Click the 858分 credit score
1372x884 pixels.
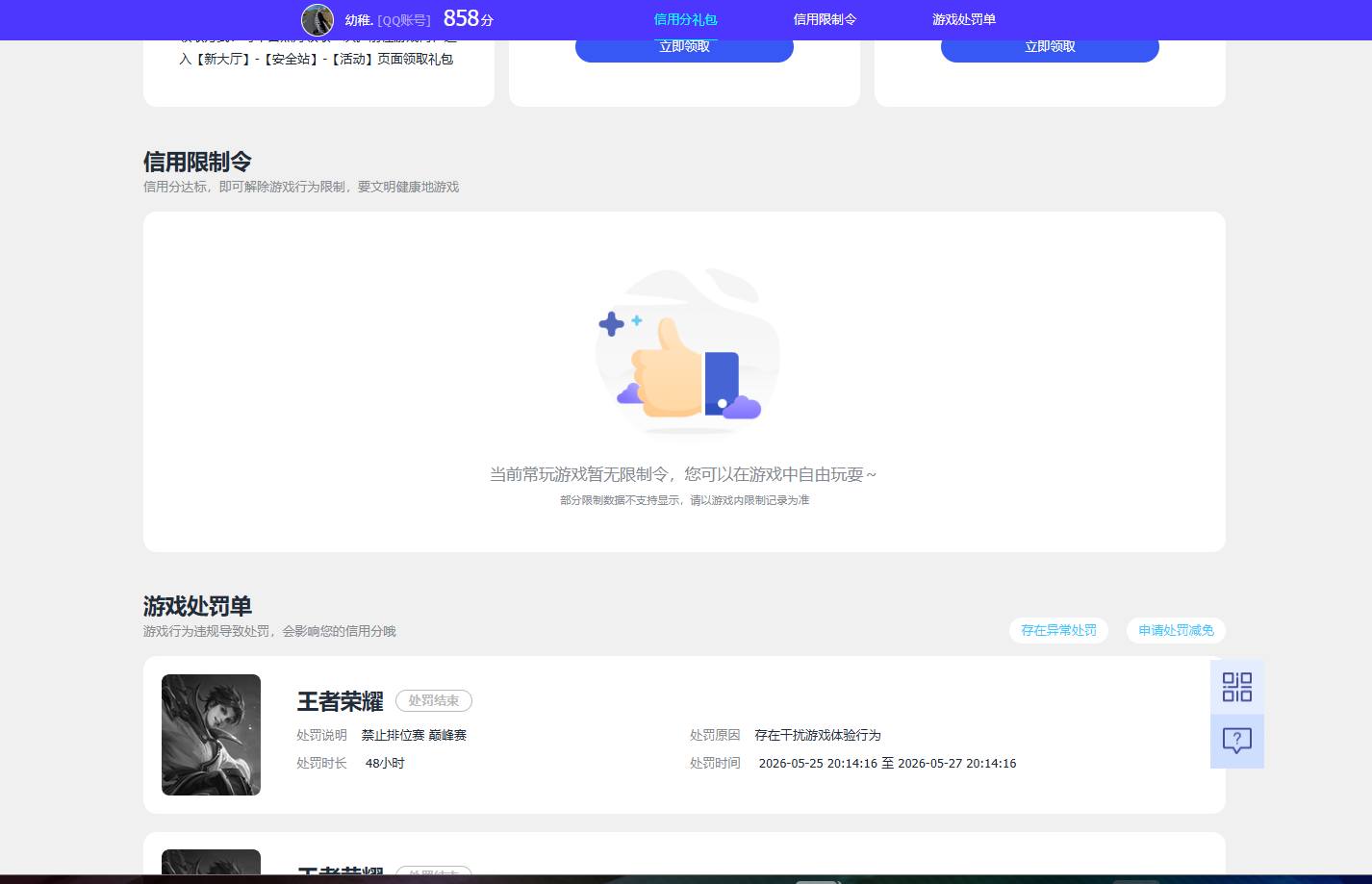click(469, 18)
